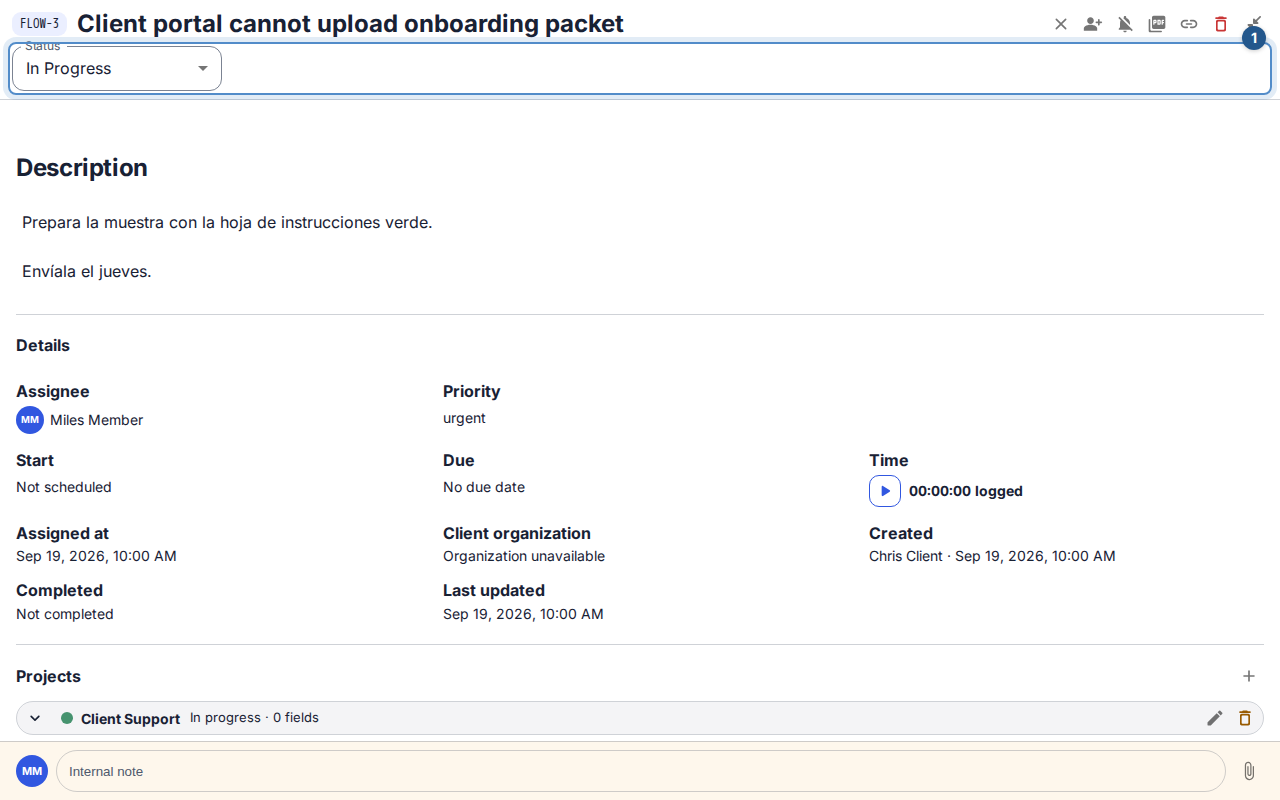
Task: Click the Last updated date value
Action: (x=523, y=614)
